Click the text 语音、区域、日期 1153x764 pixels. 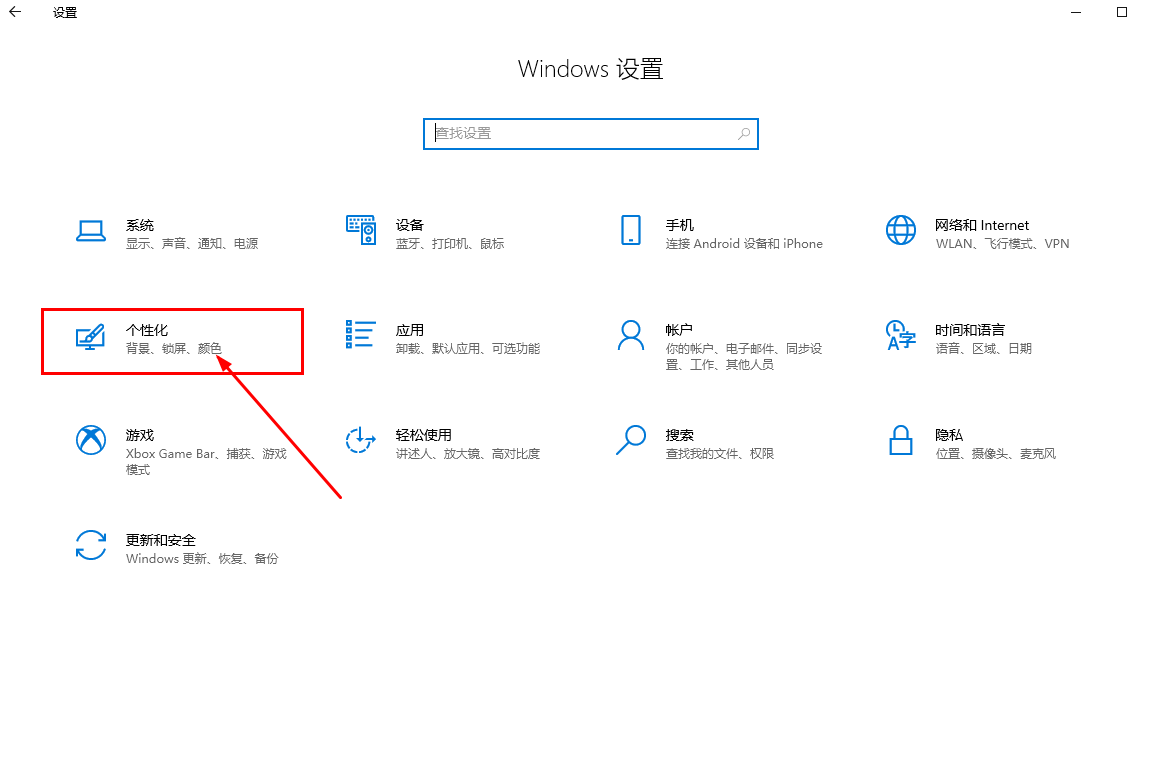[x=984, y=349]
